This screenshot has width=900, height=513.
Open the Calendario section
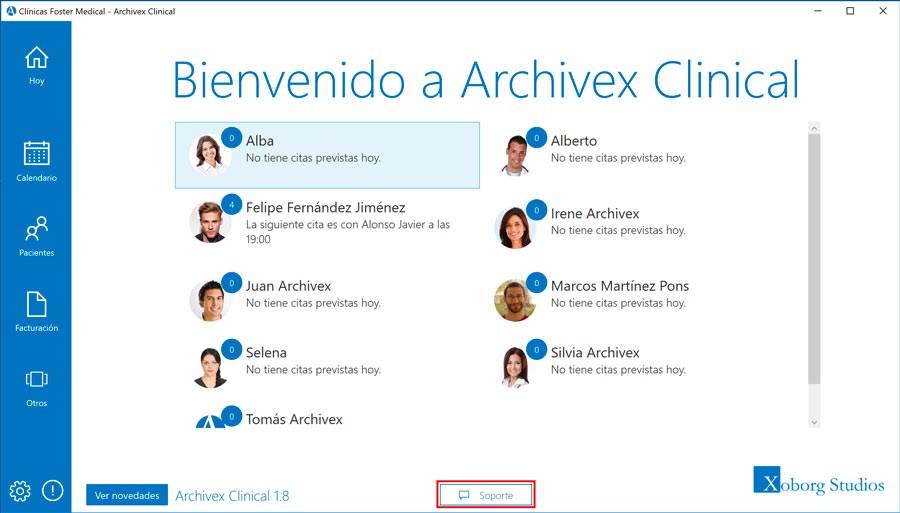36,161
